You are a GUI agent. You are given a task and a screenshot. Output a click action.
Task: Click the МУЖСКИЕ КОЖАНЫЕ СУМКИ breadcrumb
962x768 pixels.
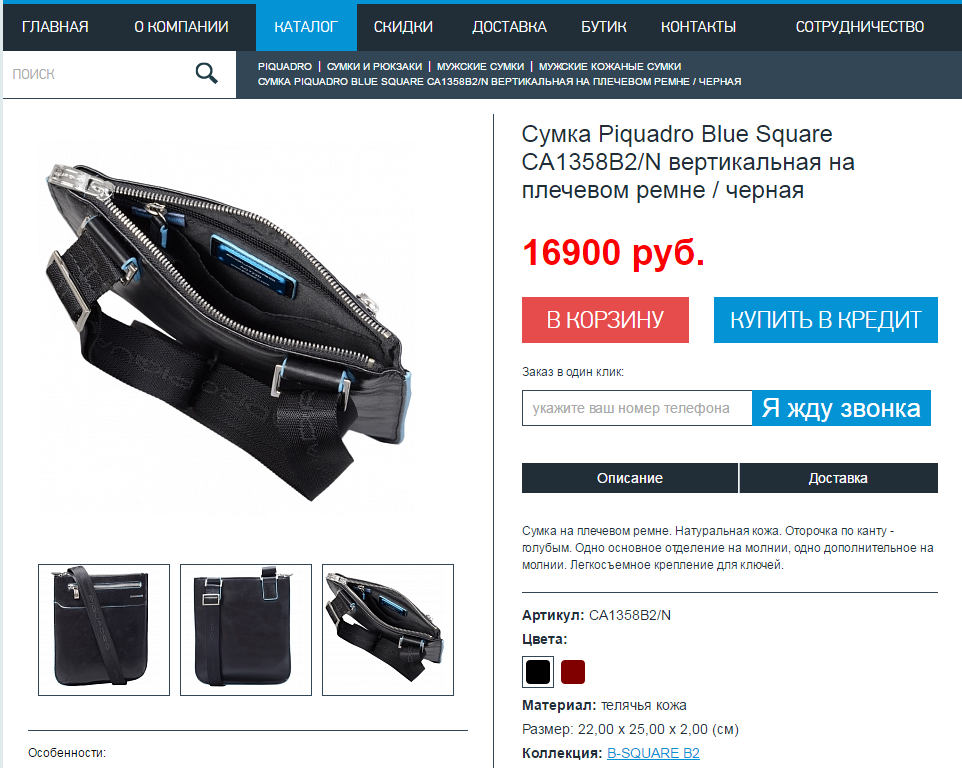coord(610,66)
